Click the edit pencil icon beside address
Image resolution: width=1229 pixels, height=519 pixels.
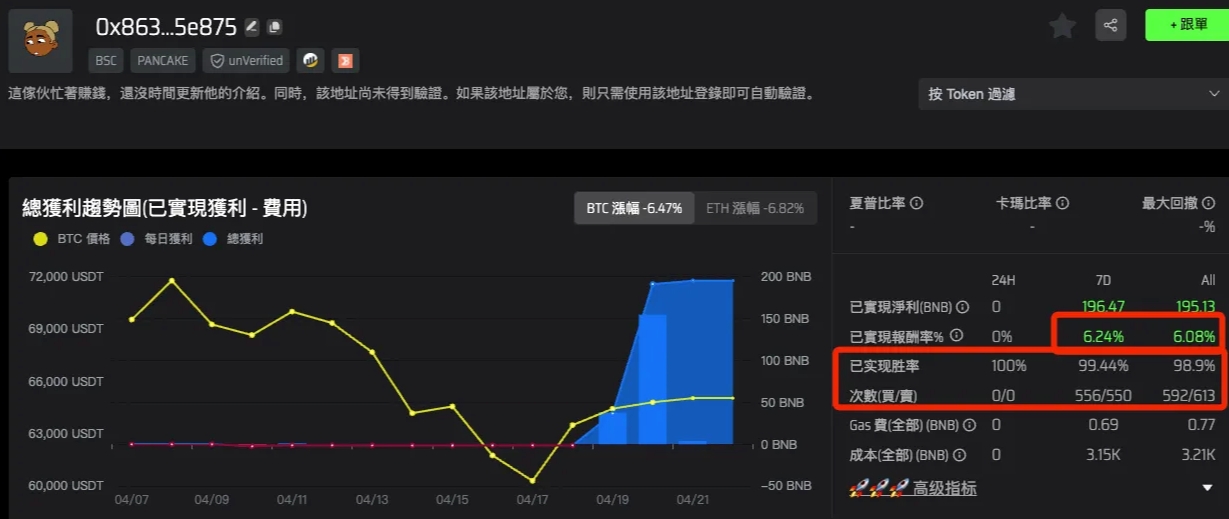tap(252, 27)
